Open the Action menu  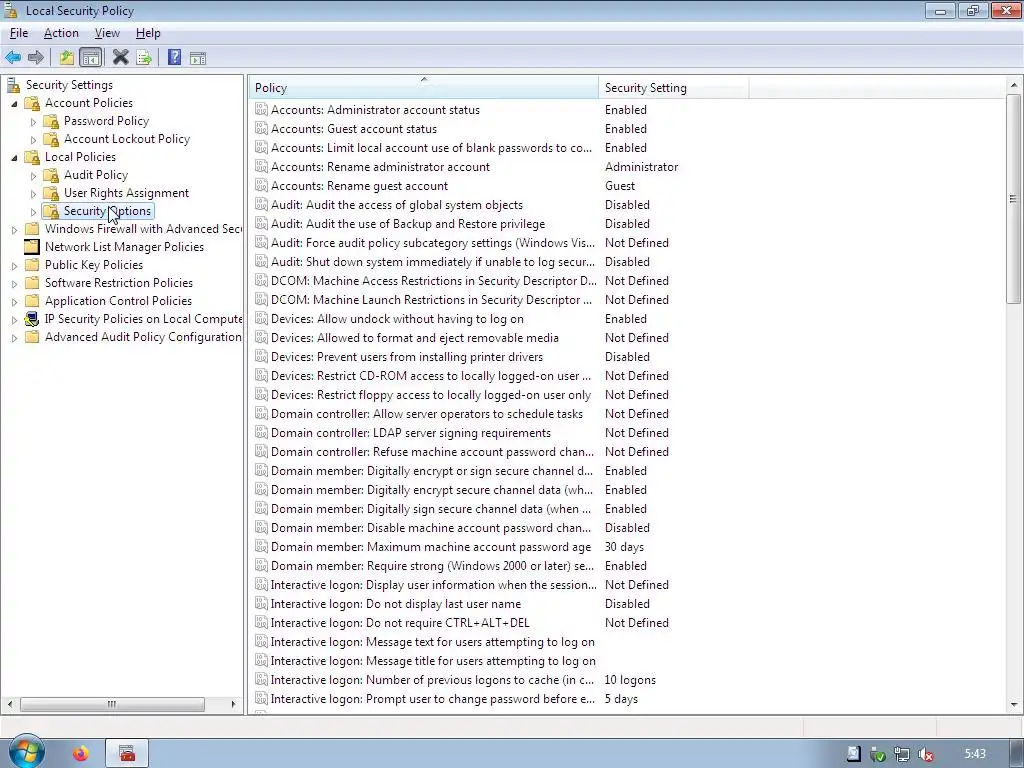61,33
